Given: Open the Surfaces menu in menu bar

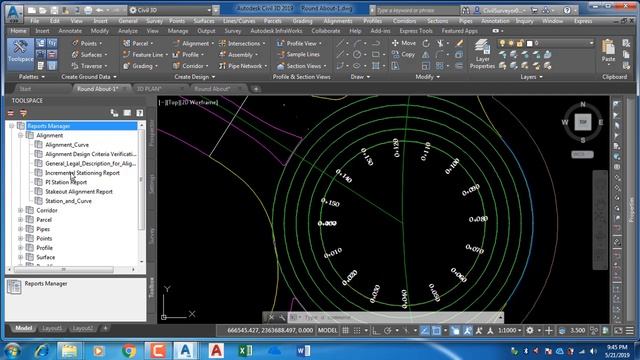Looking at the screenshot, I should coord(204,21).
